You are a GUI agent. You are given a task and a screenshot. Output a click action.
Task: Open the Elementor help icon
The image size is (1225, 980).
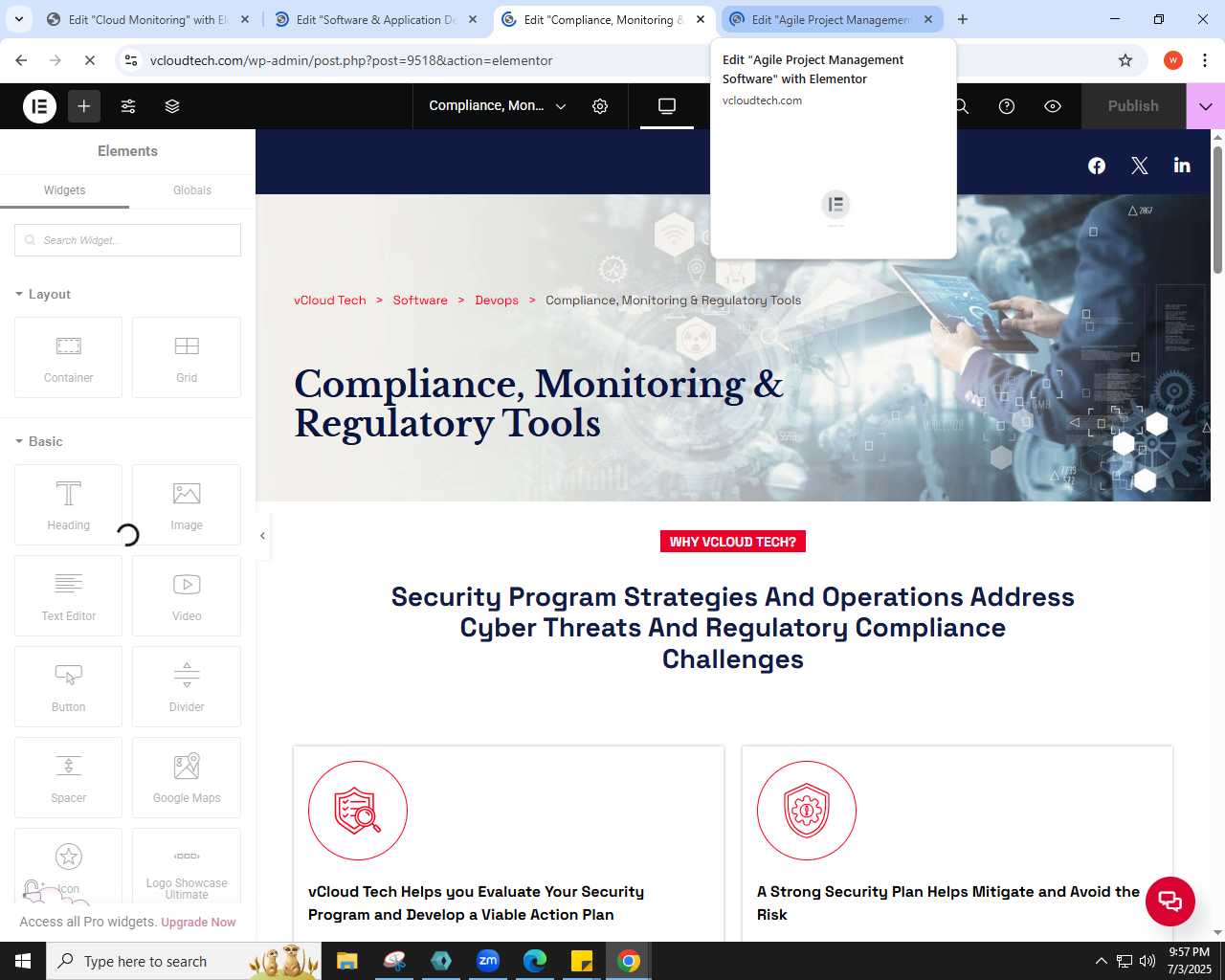tap(1007, 106)
